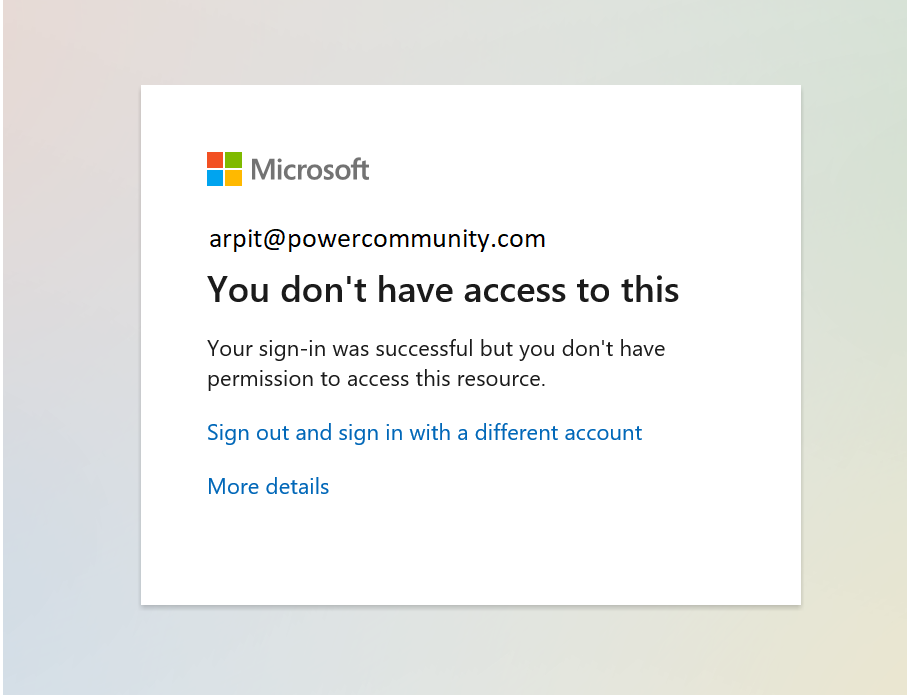Click the Microsoft four-square logo

[x=224, y=169]
